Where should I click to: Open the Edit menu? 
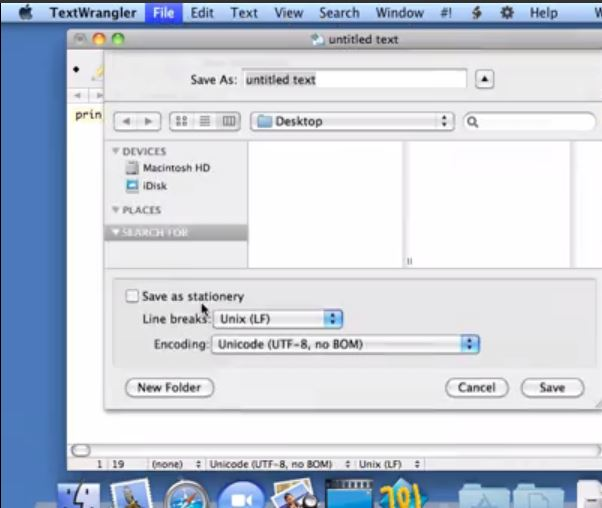(x=202, y=13)
